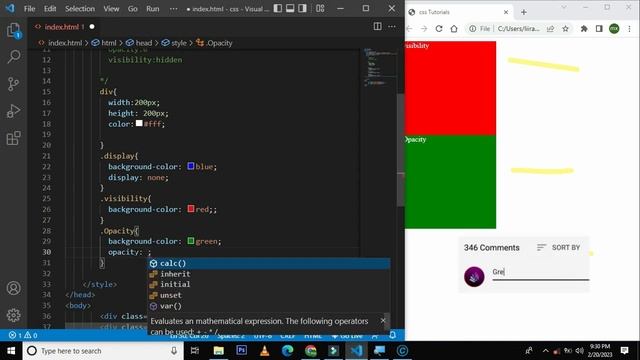Screen dimensions: 640x360
Task: Select the index.html editor tab
Action: [64, 27]
